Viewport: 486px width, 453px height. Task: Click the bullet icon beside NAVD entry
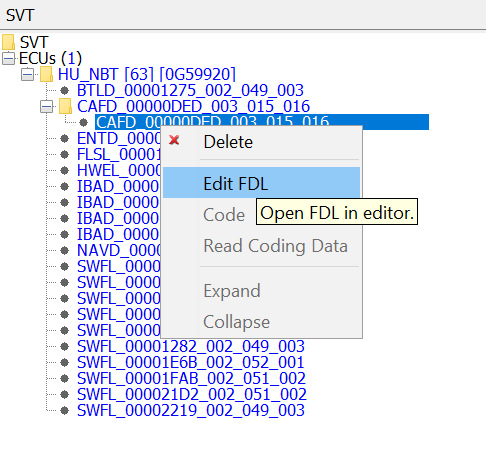point(65,251)
